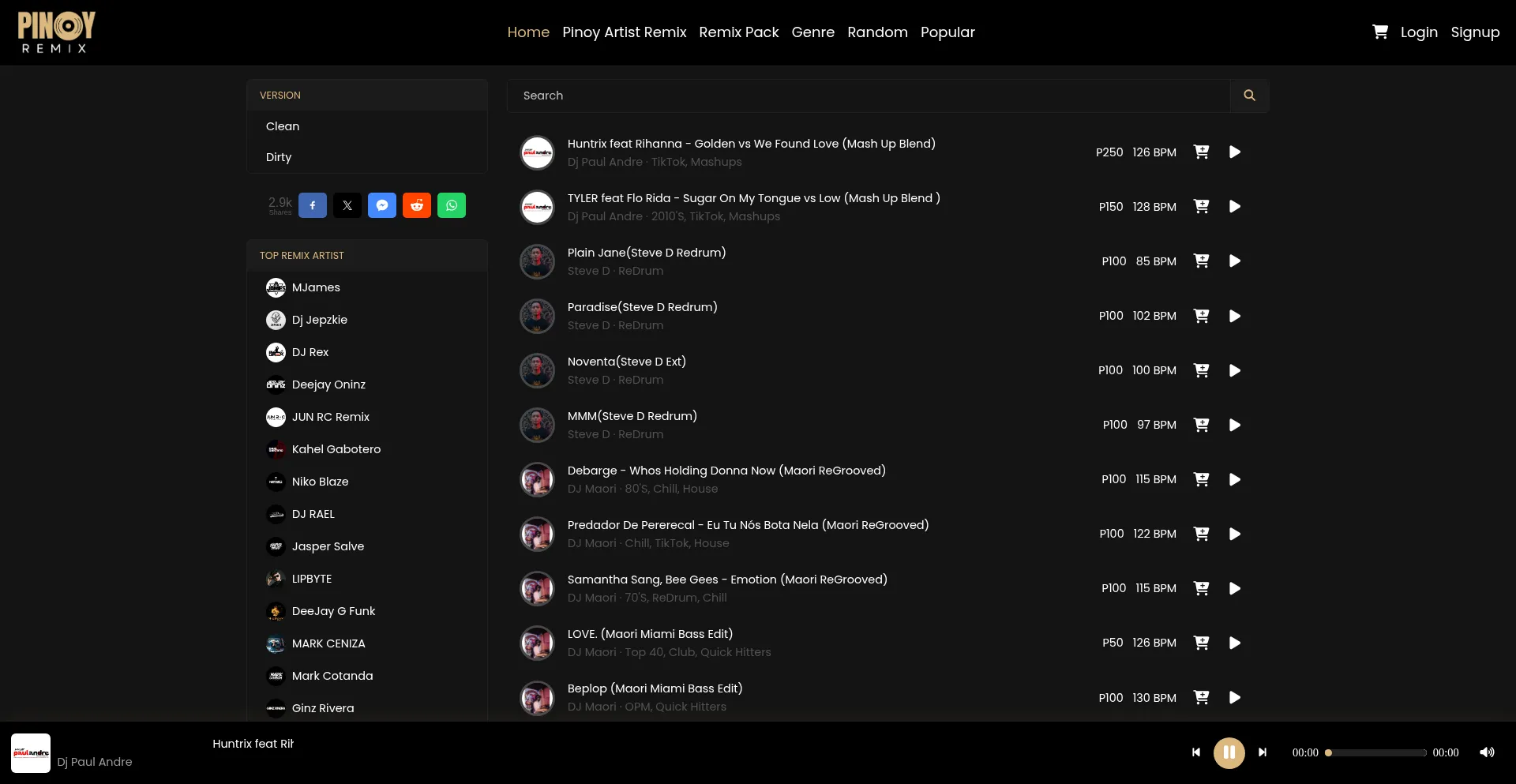This screenshot has width=1516, height=784.
Task: Open the Genre menu
Action: click(x=812, y=32)
